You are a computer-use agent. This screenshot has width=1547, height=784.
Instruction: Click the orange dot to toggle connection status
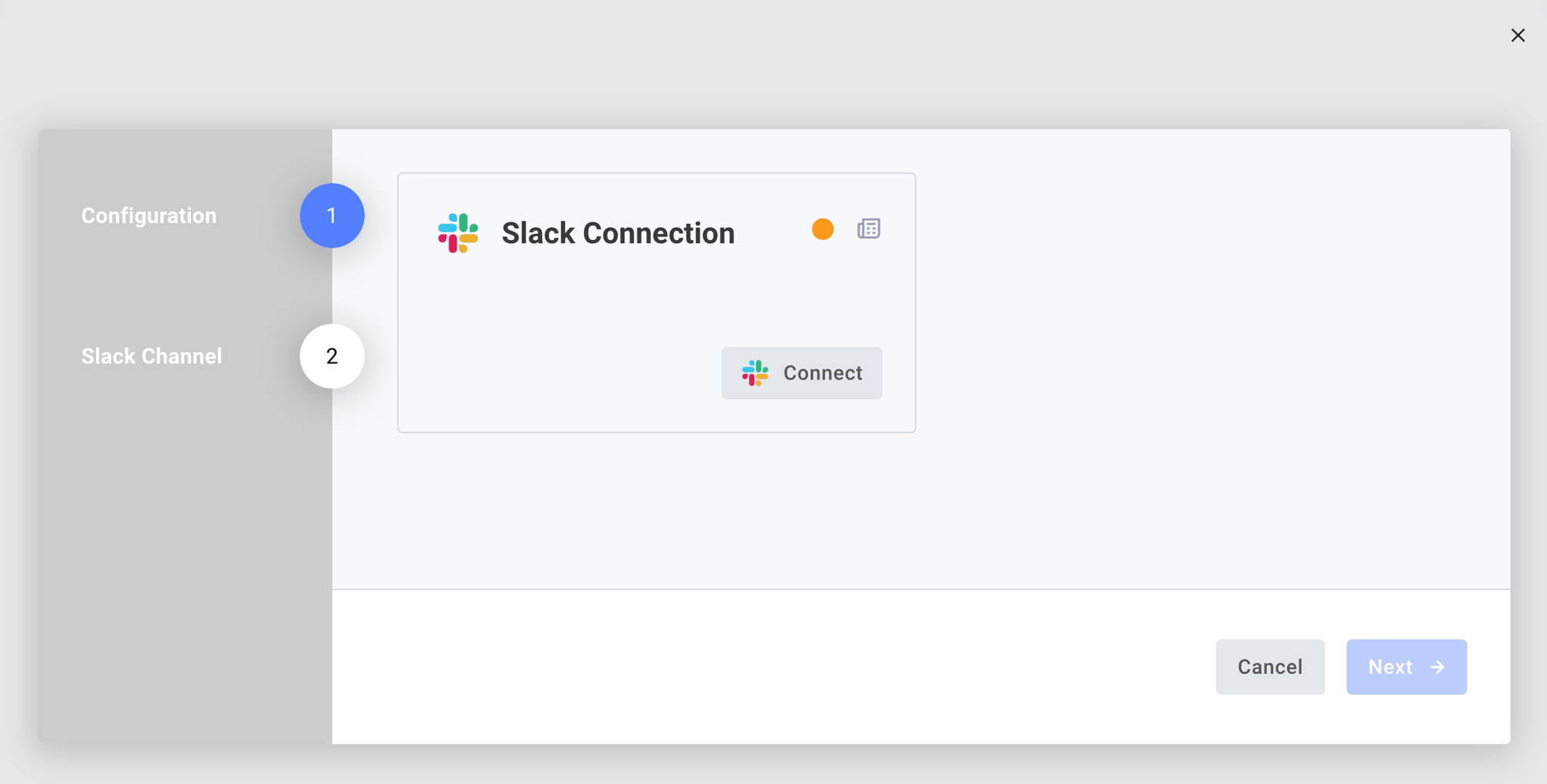[822, 229]
